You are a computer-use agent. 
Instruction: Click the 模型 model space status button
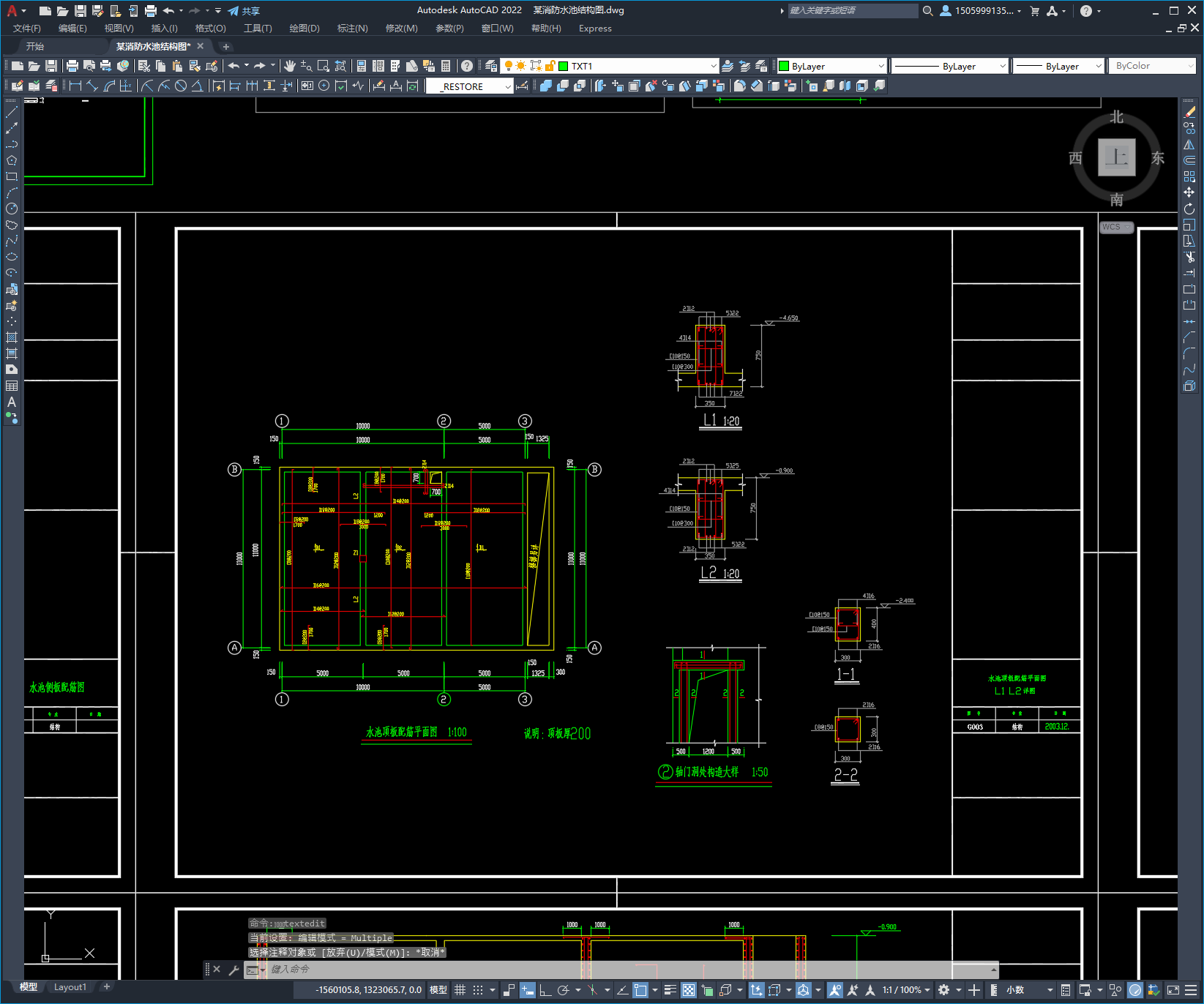(438, 990)
